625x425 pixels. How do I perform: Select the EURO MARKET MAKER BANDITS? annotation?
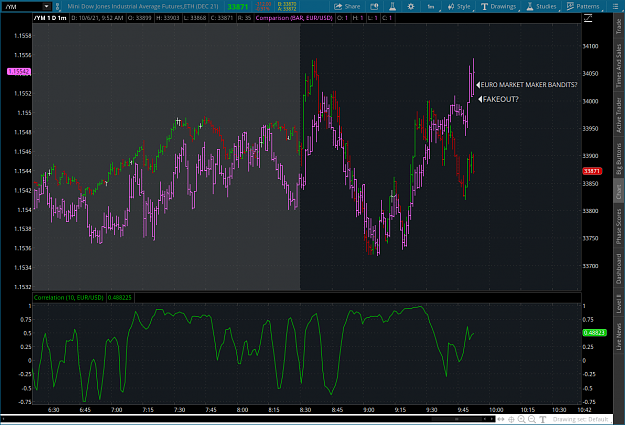tap(529, 85)
